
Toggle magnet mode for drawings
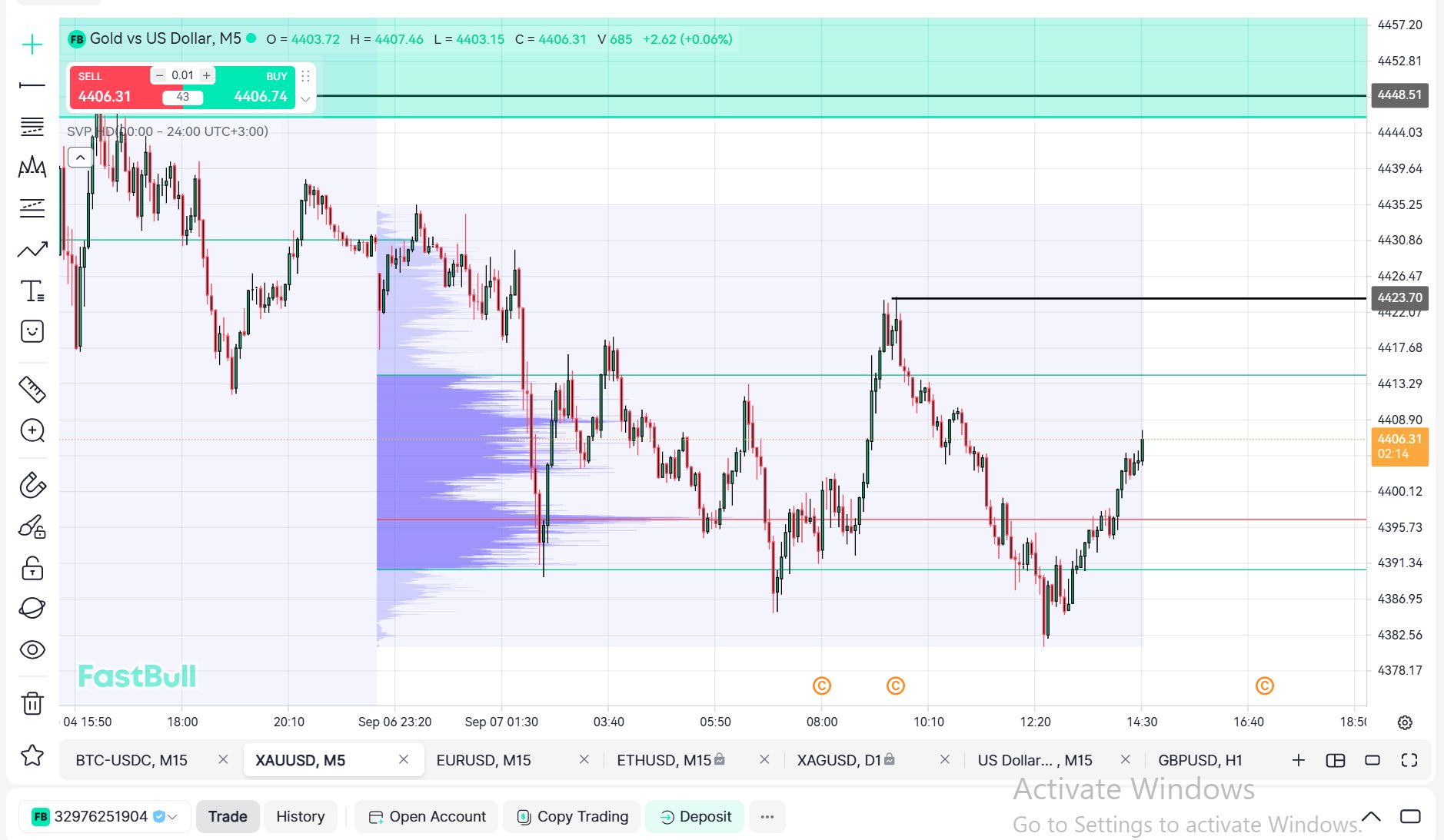coord(32,485)
